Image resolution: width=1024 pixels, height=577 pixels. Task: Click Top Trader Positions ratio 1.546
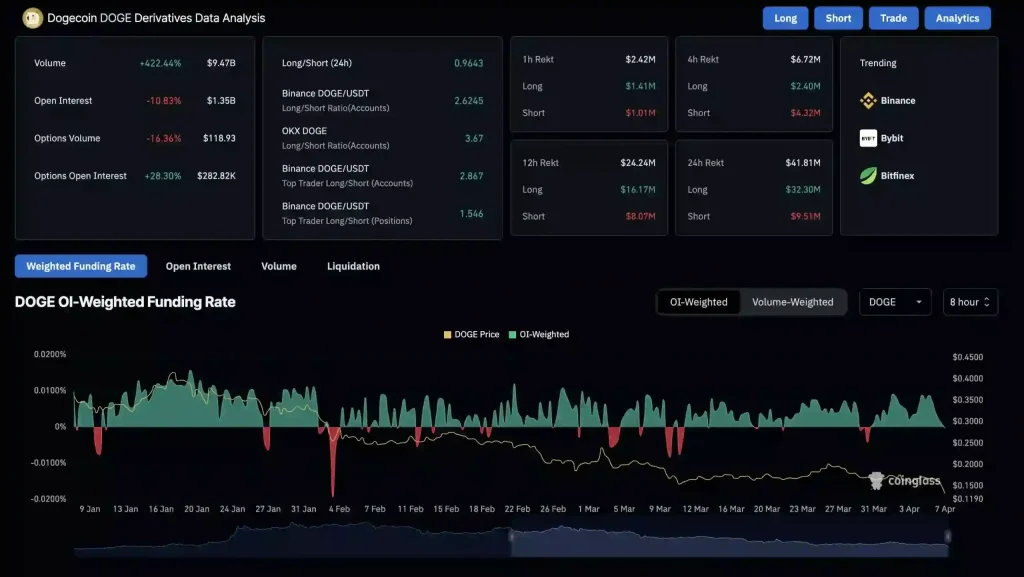pyautogui.click(x=471, y=213)
